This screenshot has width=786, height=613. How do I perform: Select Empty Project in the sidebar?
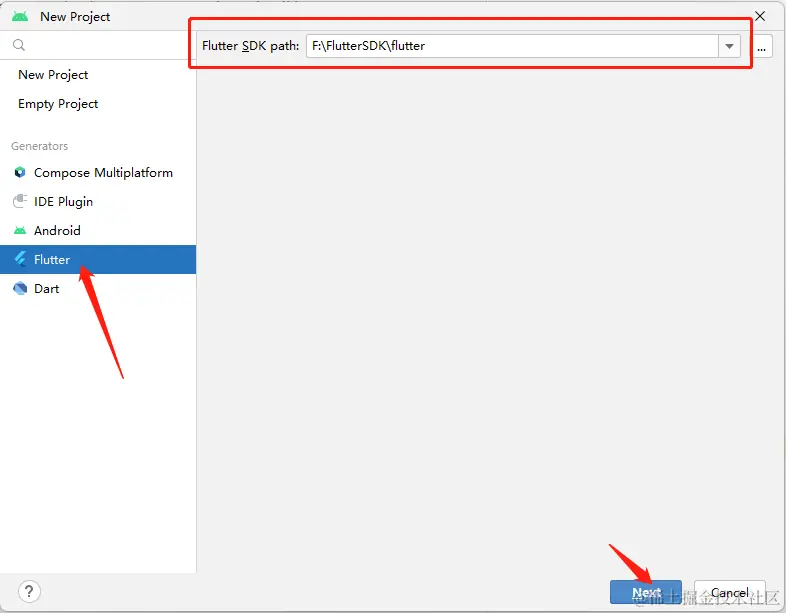click(58, 104)
